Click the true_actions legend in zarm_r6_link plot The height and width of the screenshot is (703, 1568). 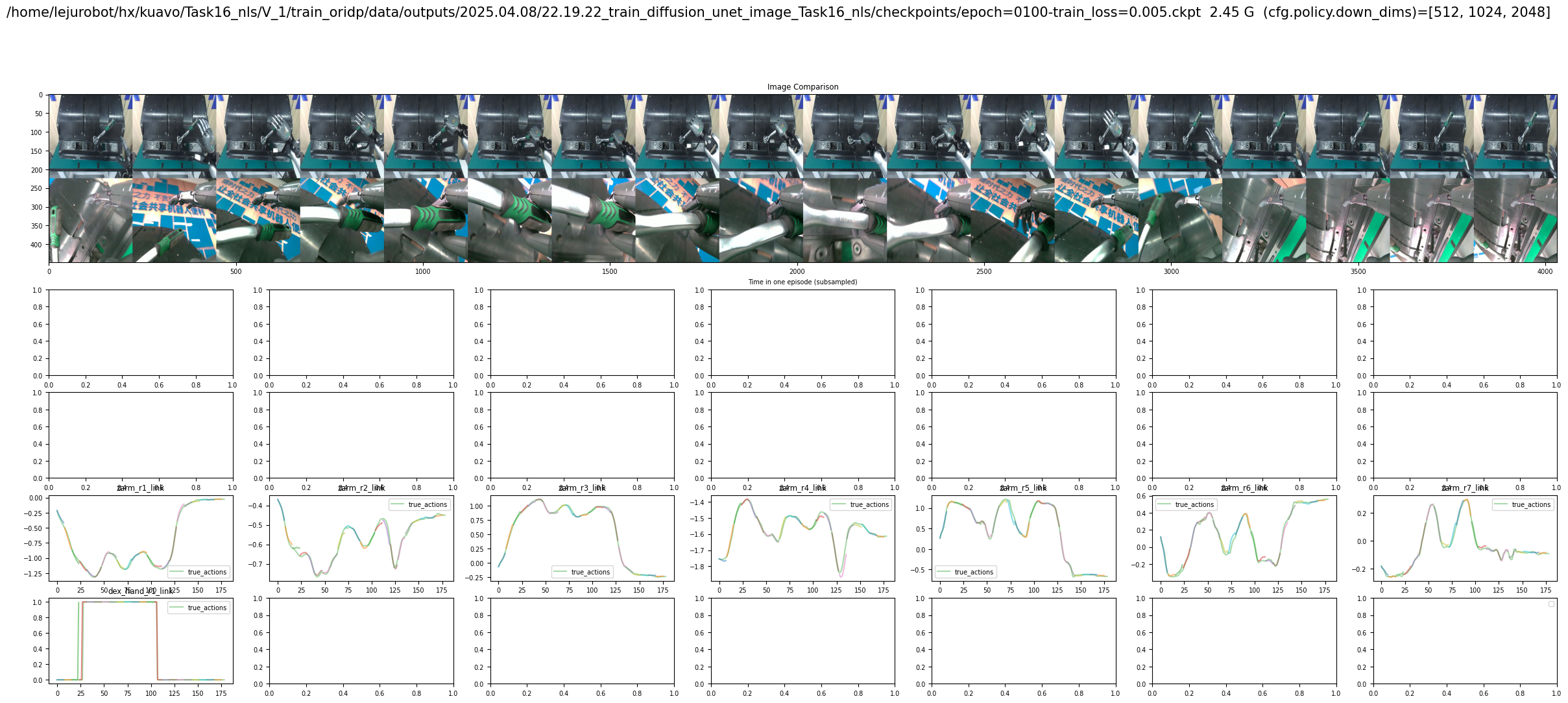click(x=1185, y=504)
